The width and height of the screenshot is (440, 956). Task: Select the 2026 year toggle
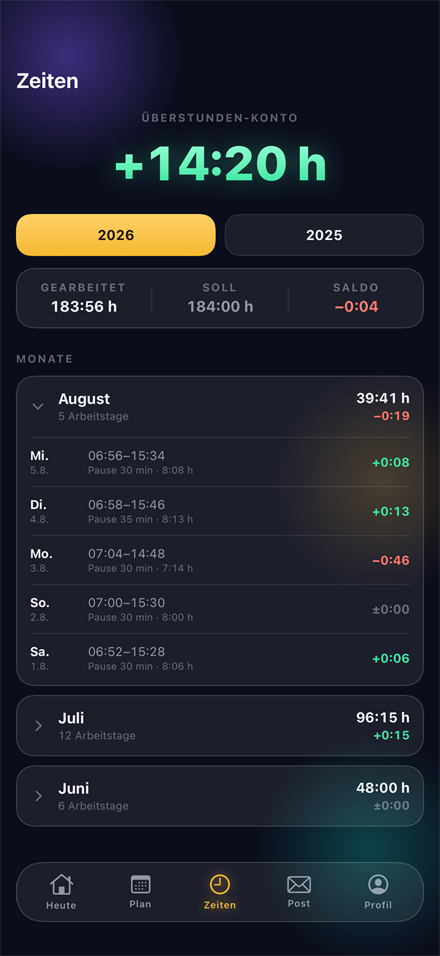116,235
